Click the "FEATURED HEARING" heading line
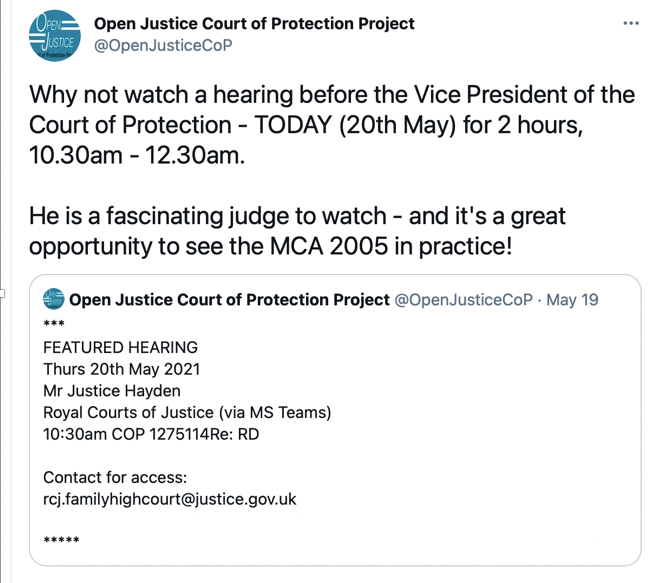 pyautogui.click(x=120, y=348)
